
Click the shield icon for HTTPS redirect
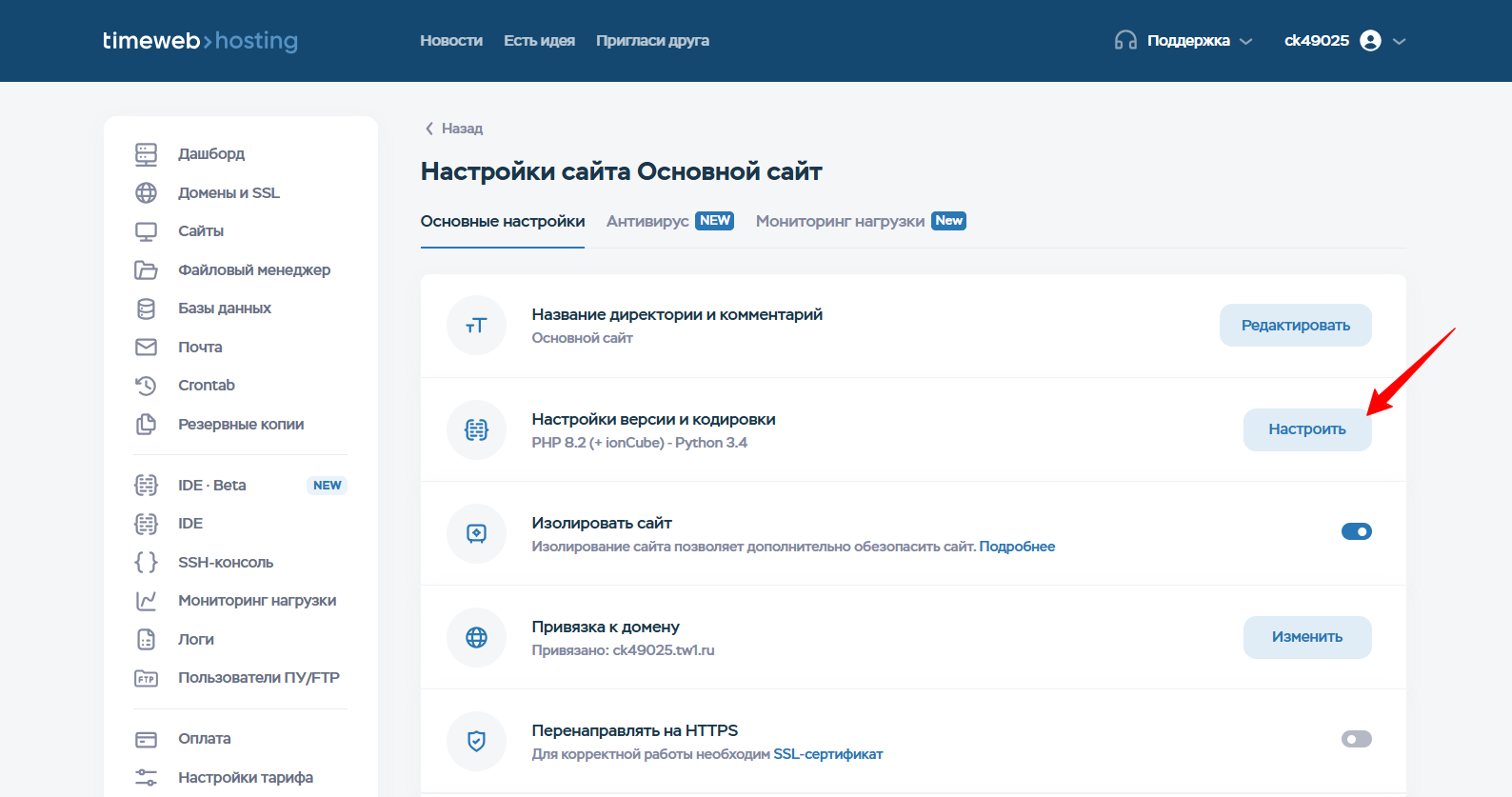476,741
